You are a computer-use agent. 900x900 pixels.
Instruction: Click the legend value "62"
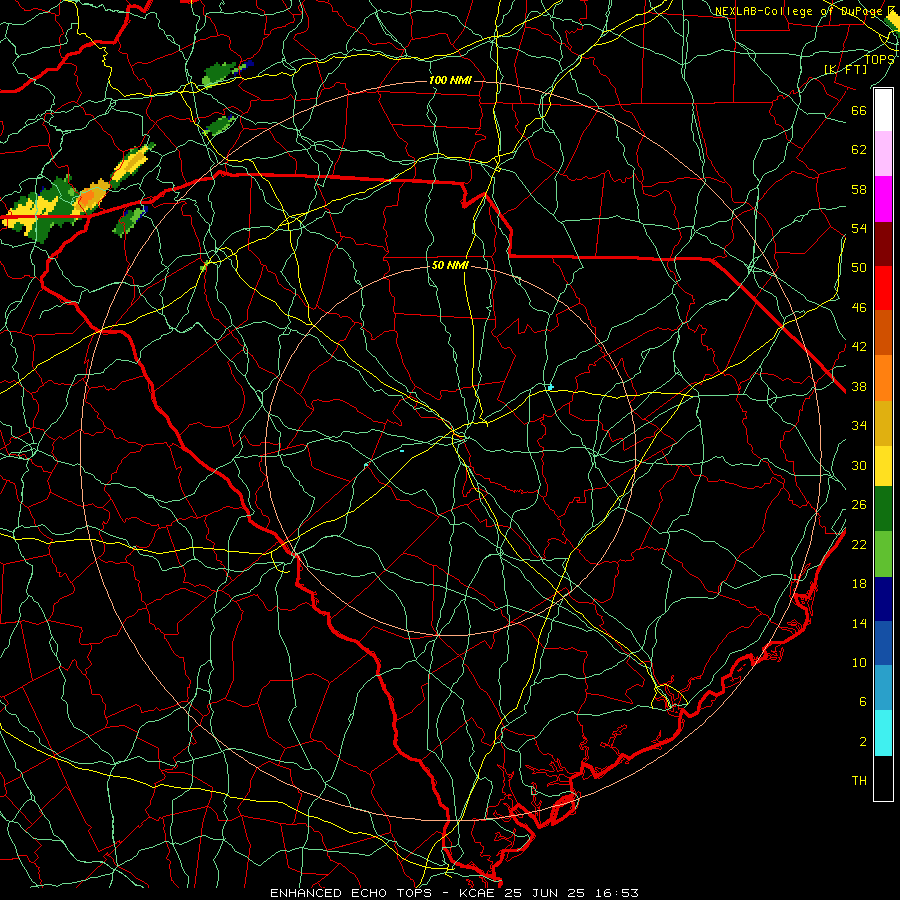pos(859,149)
